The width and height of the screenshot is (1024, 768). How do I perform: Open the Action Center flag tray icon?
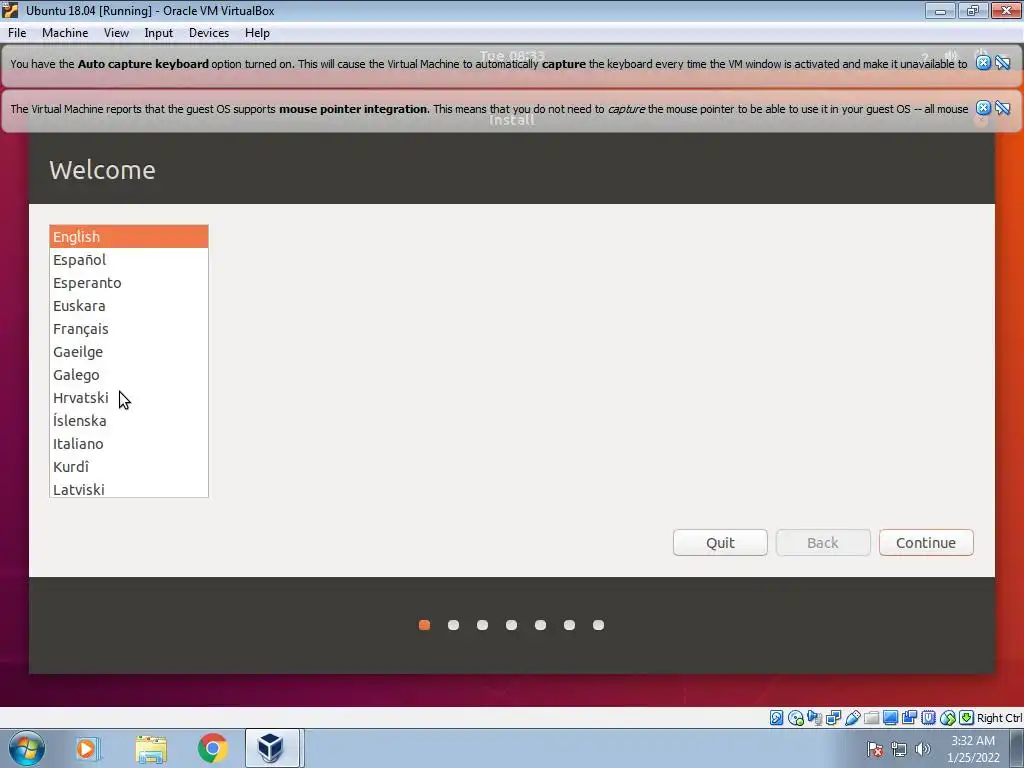tap(875, 749)
